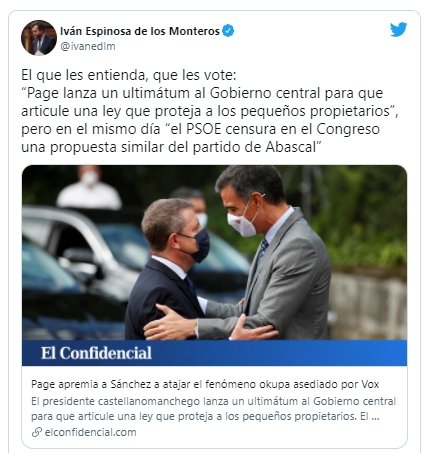Open the author's round profile avatar
The width and height of the screenshot is (429, 453).
(x=39, y=38)
